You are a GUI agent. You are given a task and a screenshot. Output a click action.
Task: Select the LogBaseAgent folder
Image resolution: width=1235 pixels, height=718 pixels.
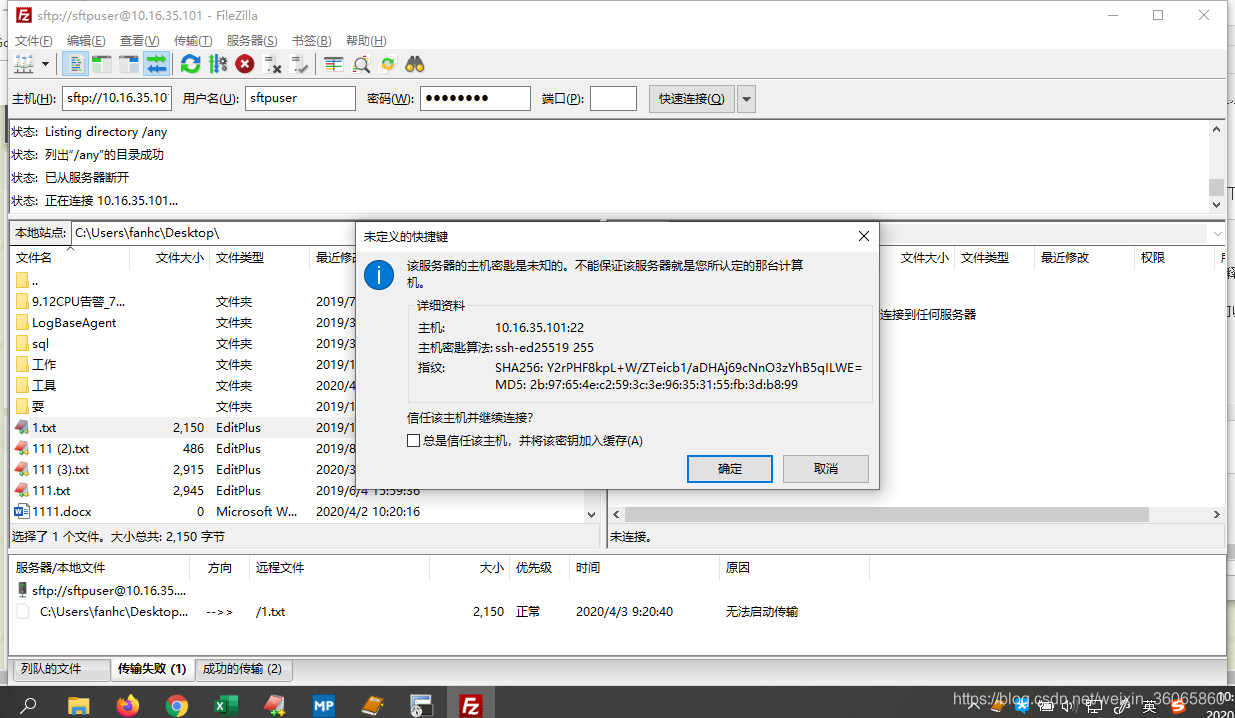click(74, 322)
